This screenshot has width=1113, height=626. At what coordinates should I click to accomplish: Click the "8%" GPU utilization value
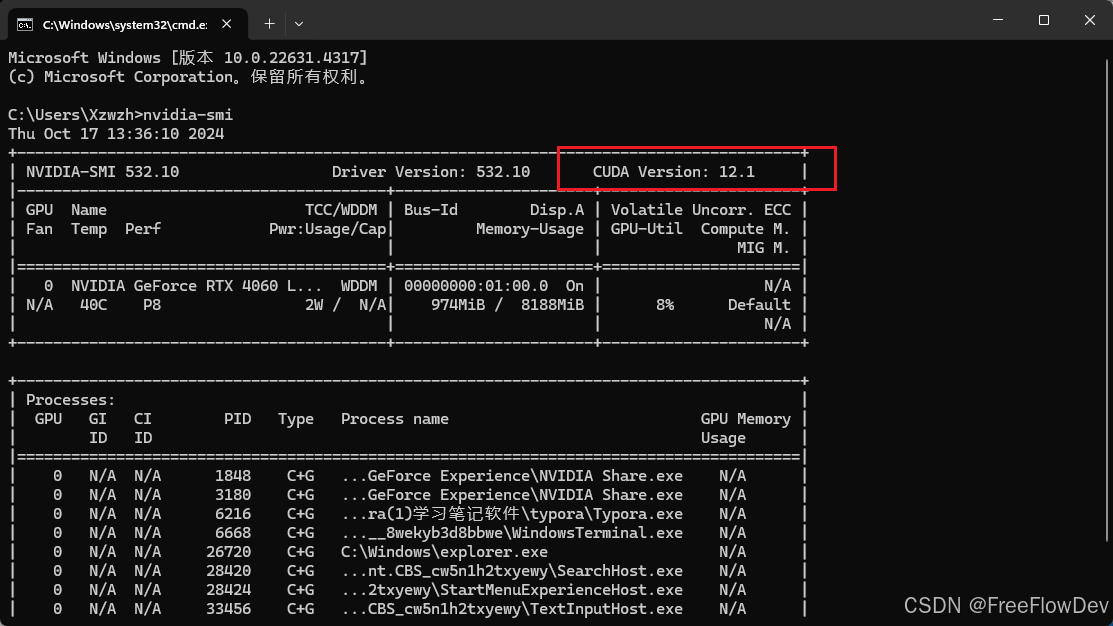(665, 305)
